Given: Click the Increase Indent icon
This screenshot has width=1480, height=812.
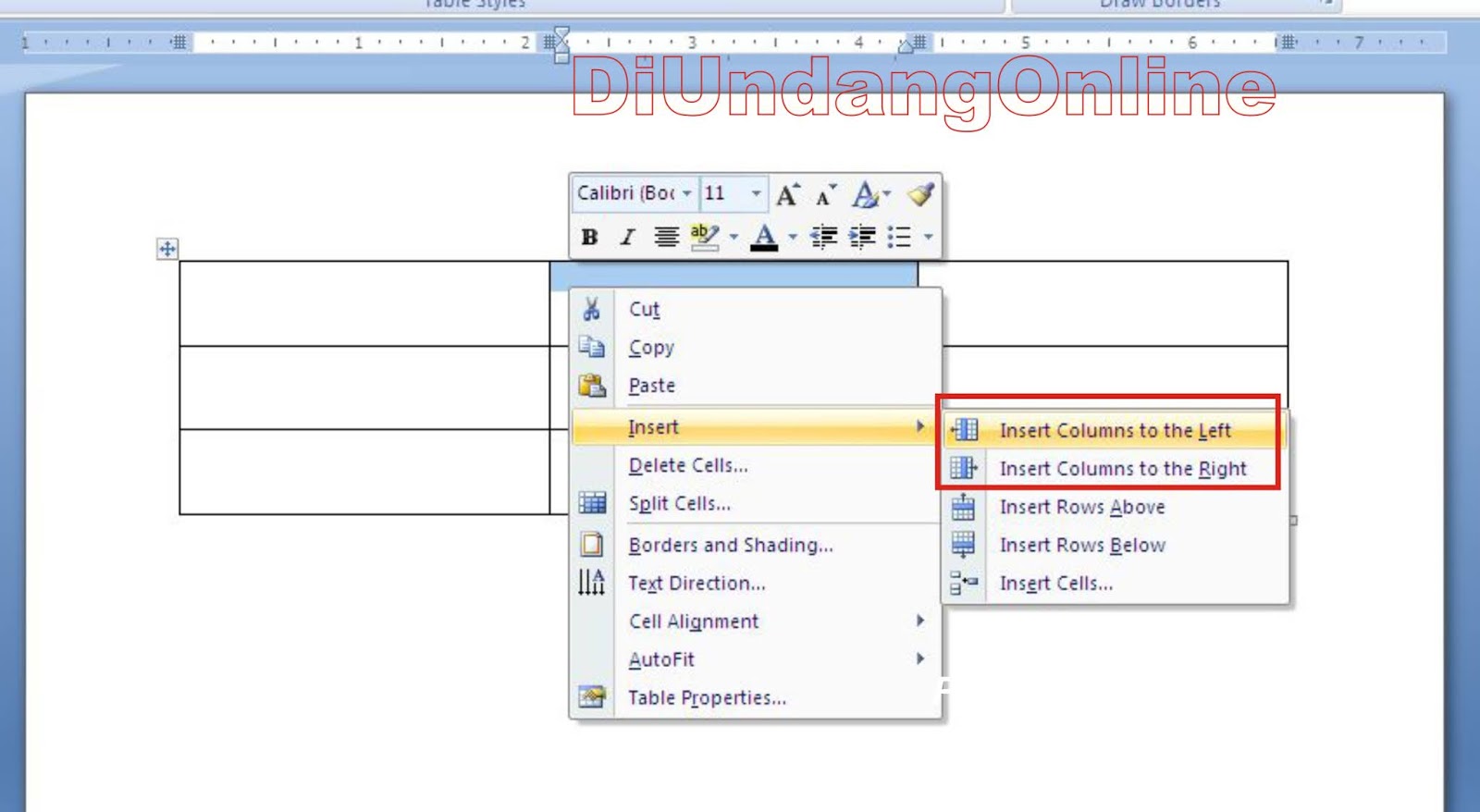Looking at the screenshot, I should coord(862,237).
